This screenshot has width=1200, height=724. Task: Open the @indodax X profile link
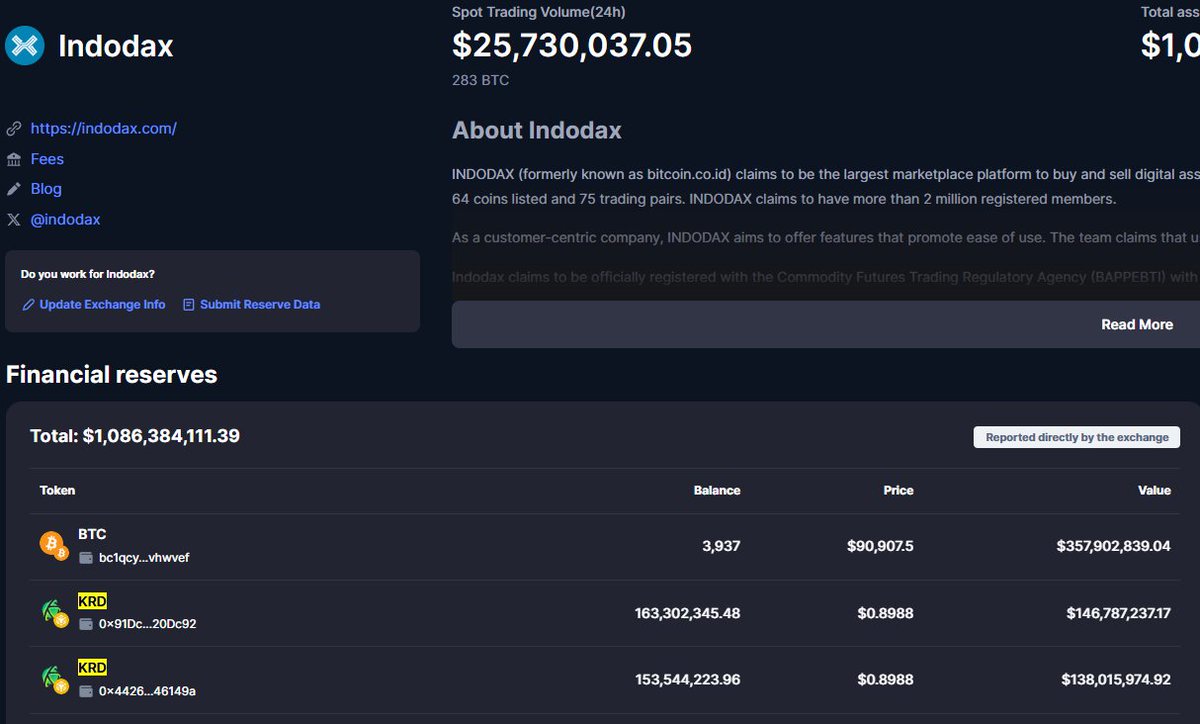pyautogui.click(x=66, y=219)
